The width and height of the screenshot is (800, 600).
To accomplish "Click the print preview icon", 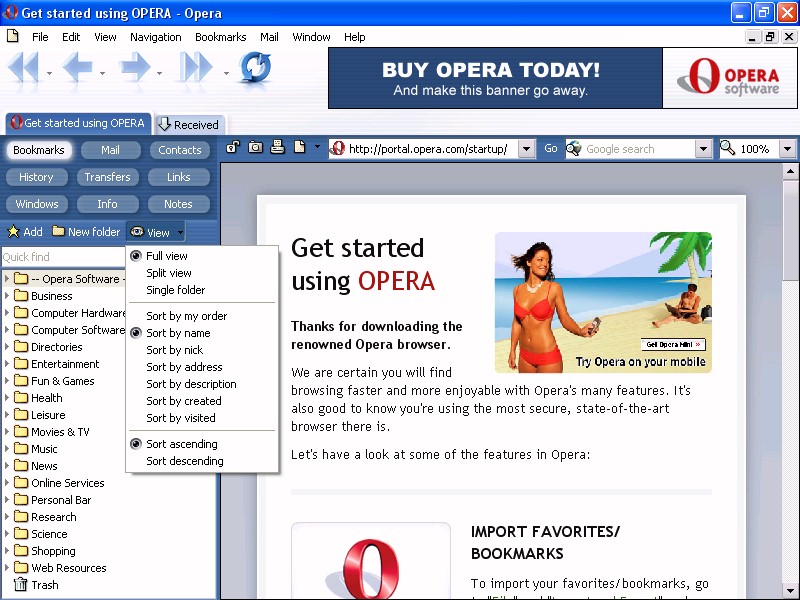I will 278,147.
